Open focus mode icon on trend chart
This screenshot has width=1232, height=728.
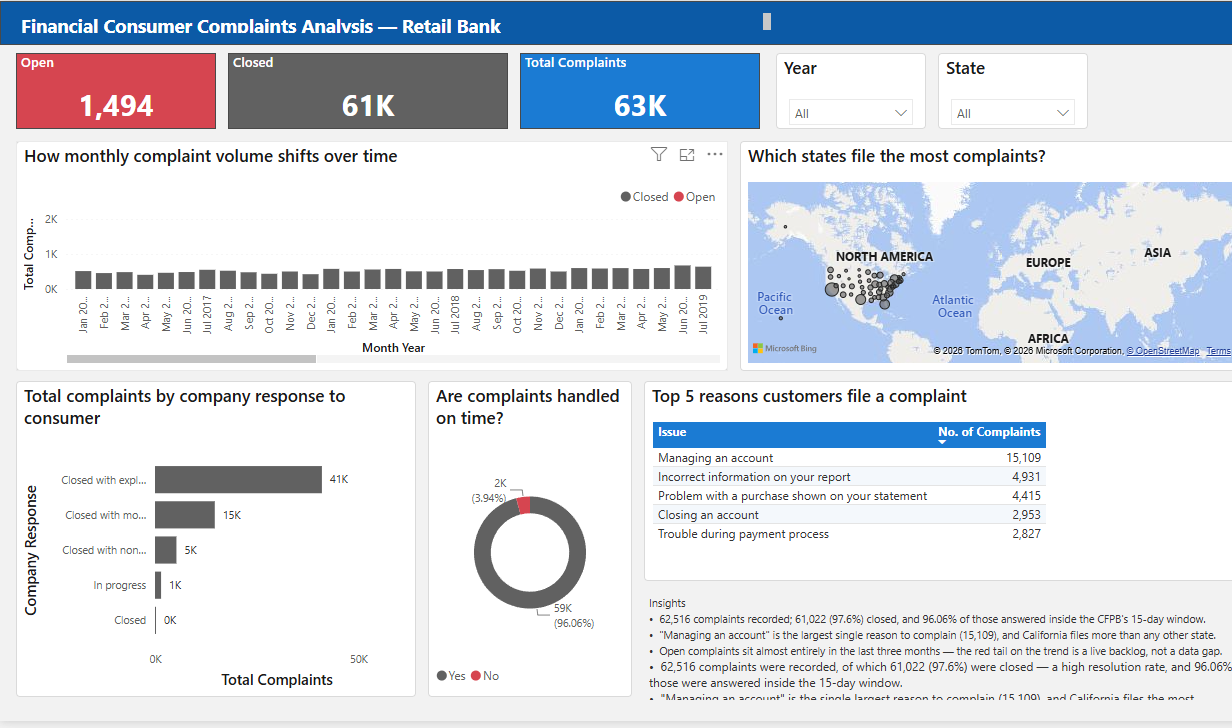[687, 154]
